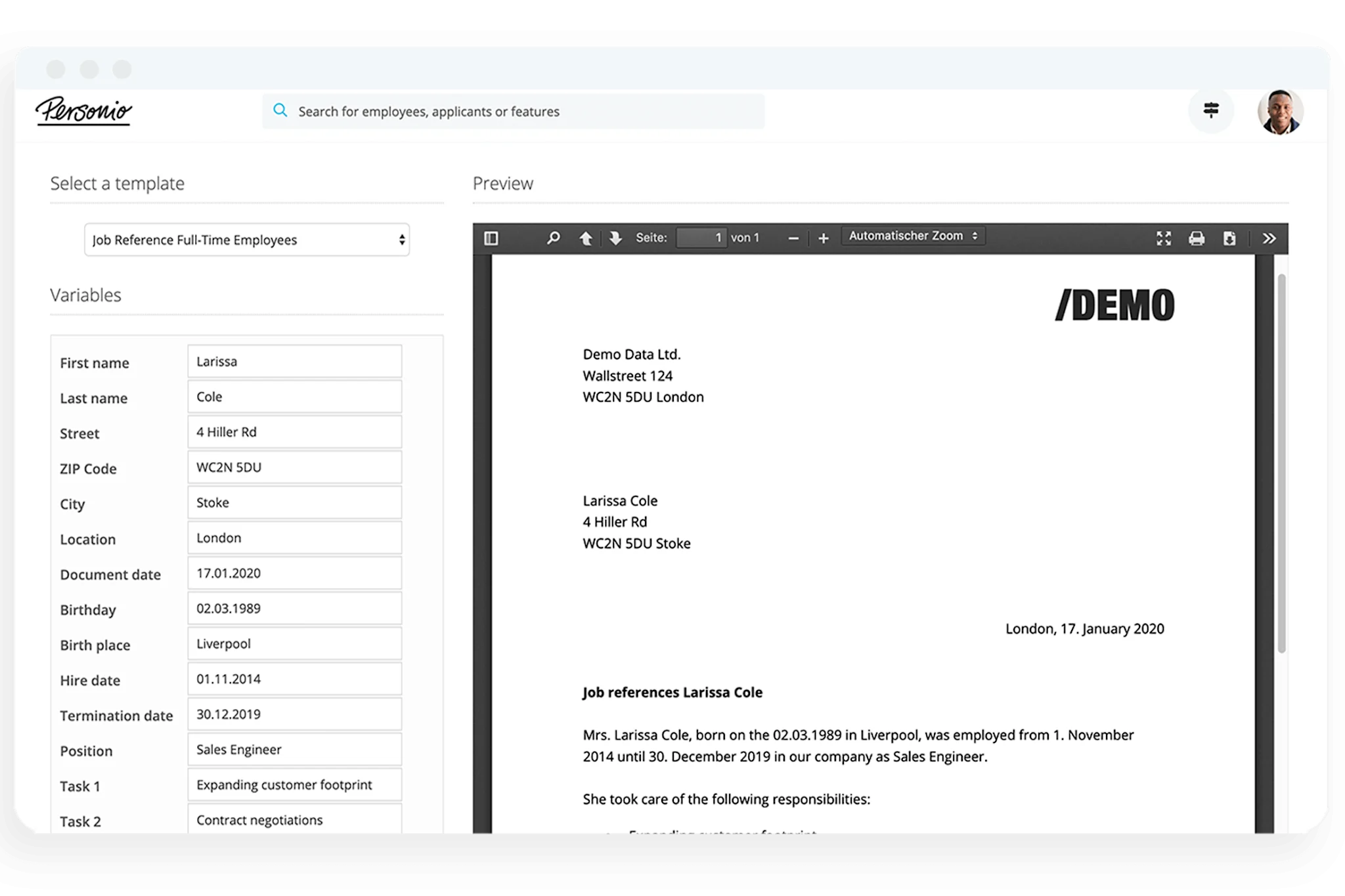This screenshot has width=1345, height=896.
Task: Zoom out with minus button
Action: (793, 239)
